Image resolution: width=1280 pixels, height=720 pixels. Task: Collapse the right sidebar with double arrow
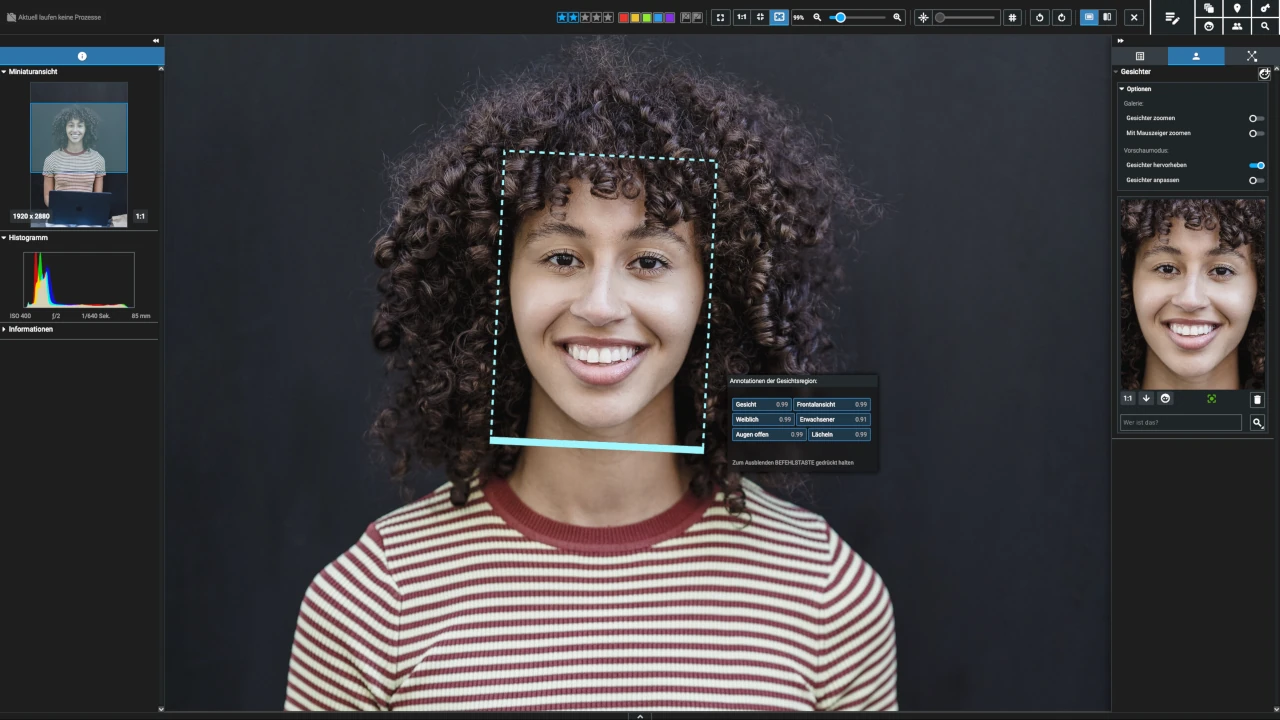(x=1120, y=40)
